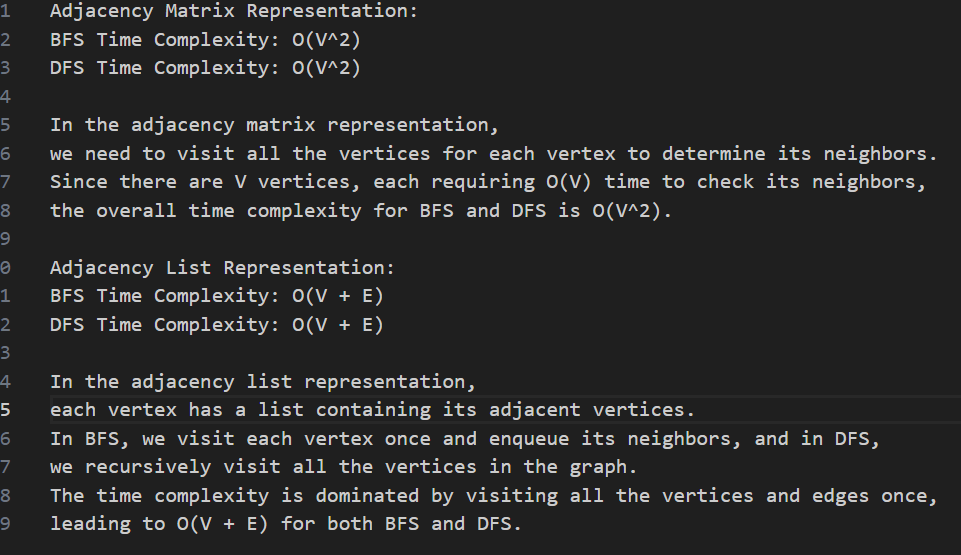961x555 pixels.
Task: Click the line starting "In BFS, we visit"
Action: pos(464,439)
